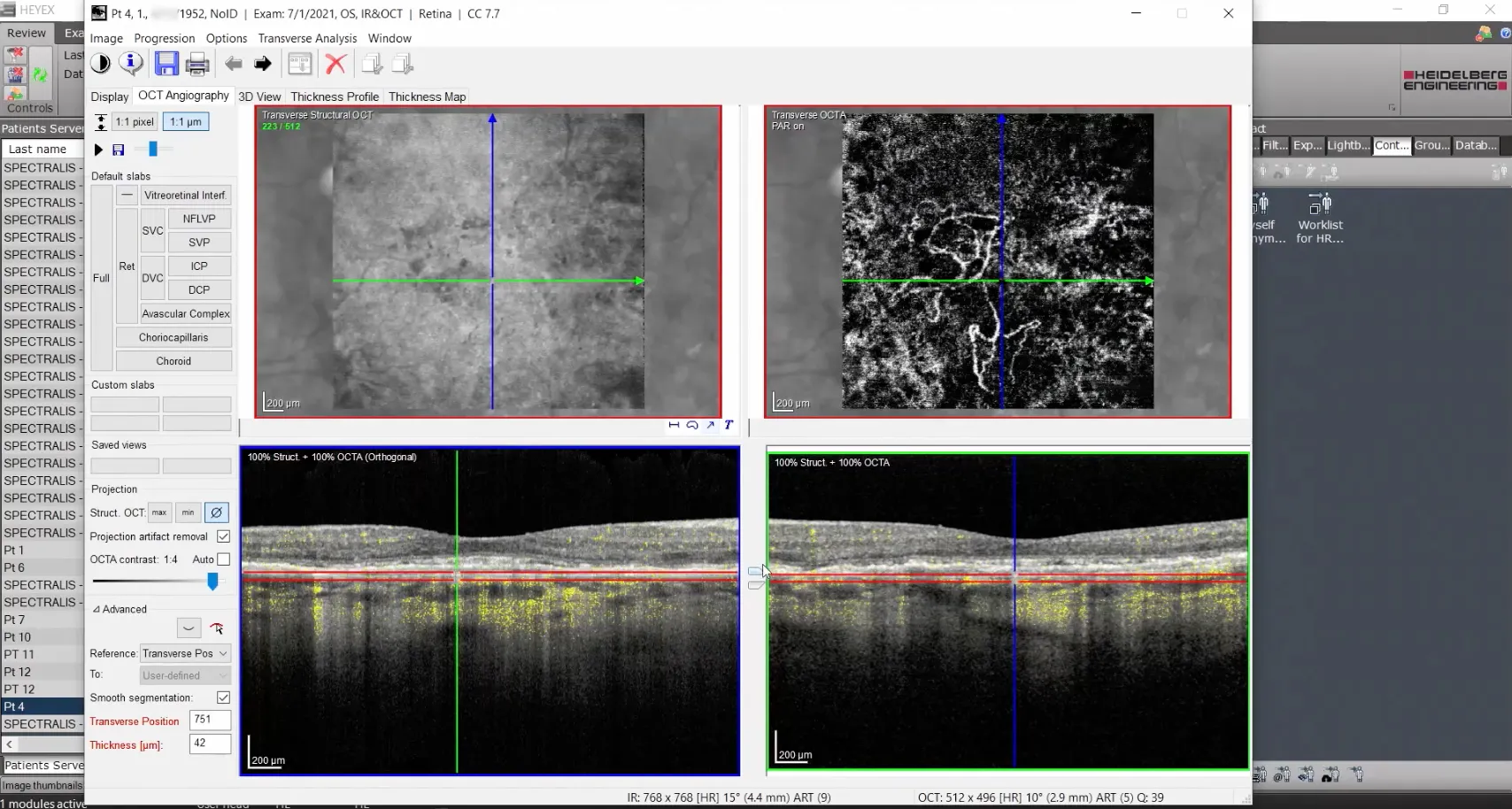
Task: Click the green refresh arrows icon in HEYEX Review
Action: tap(40, 75)
